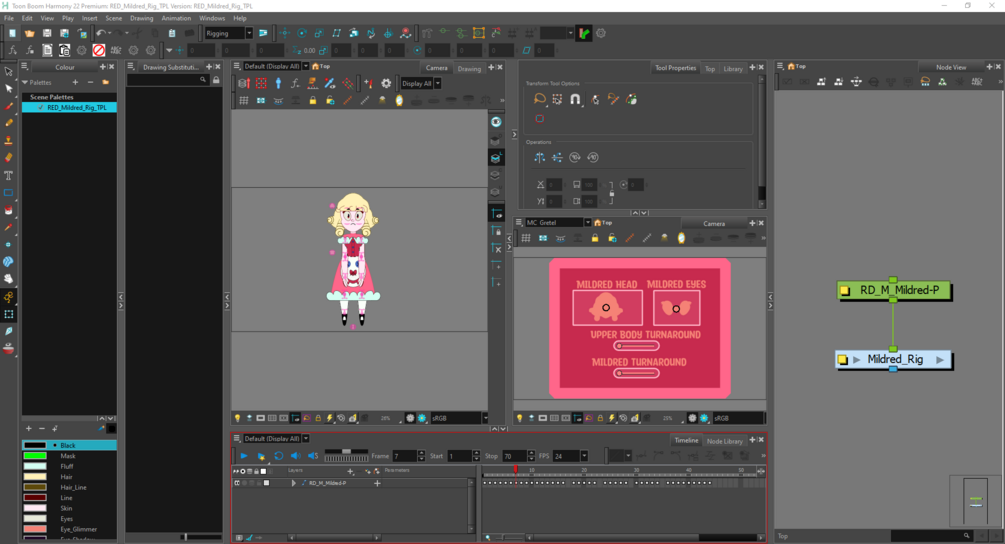Open the Windows menu
The height and width of the screenshot is (544, 1005).
tap(212, 18)
